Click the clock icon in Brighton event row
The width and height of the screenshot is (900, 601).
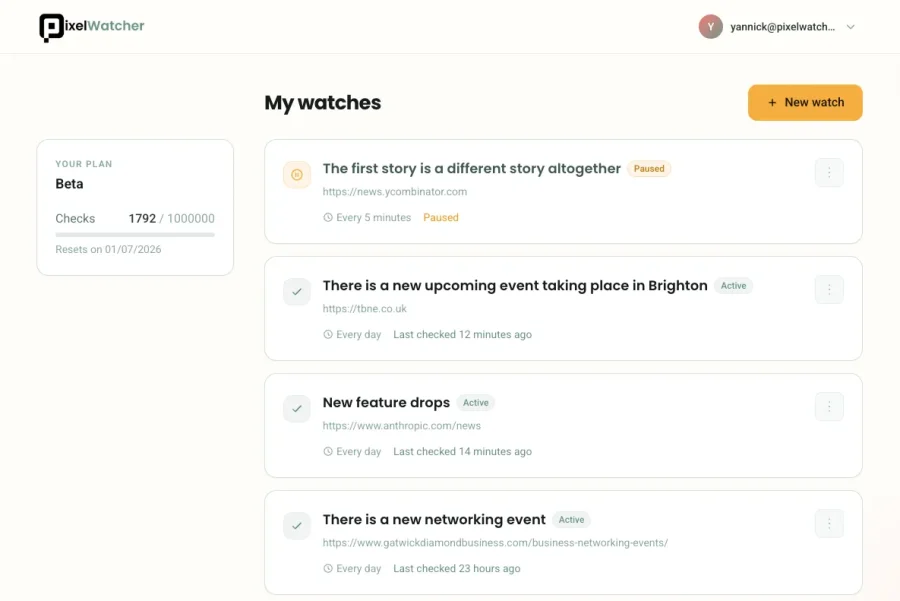point(328,335)
